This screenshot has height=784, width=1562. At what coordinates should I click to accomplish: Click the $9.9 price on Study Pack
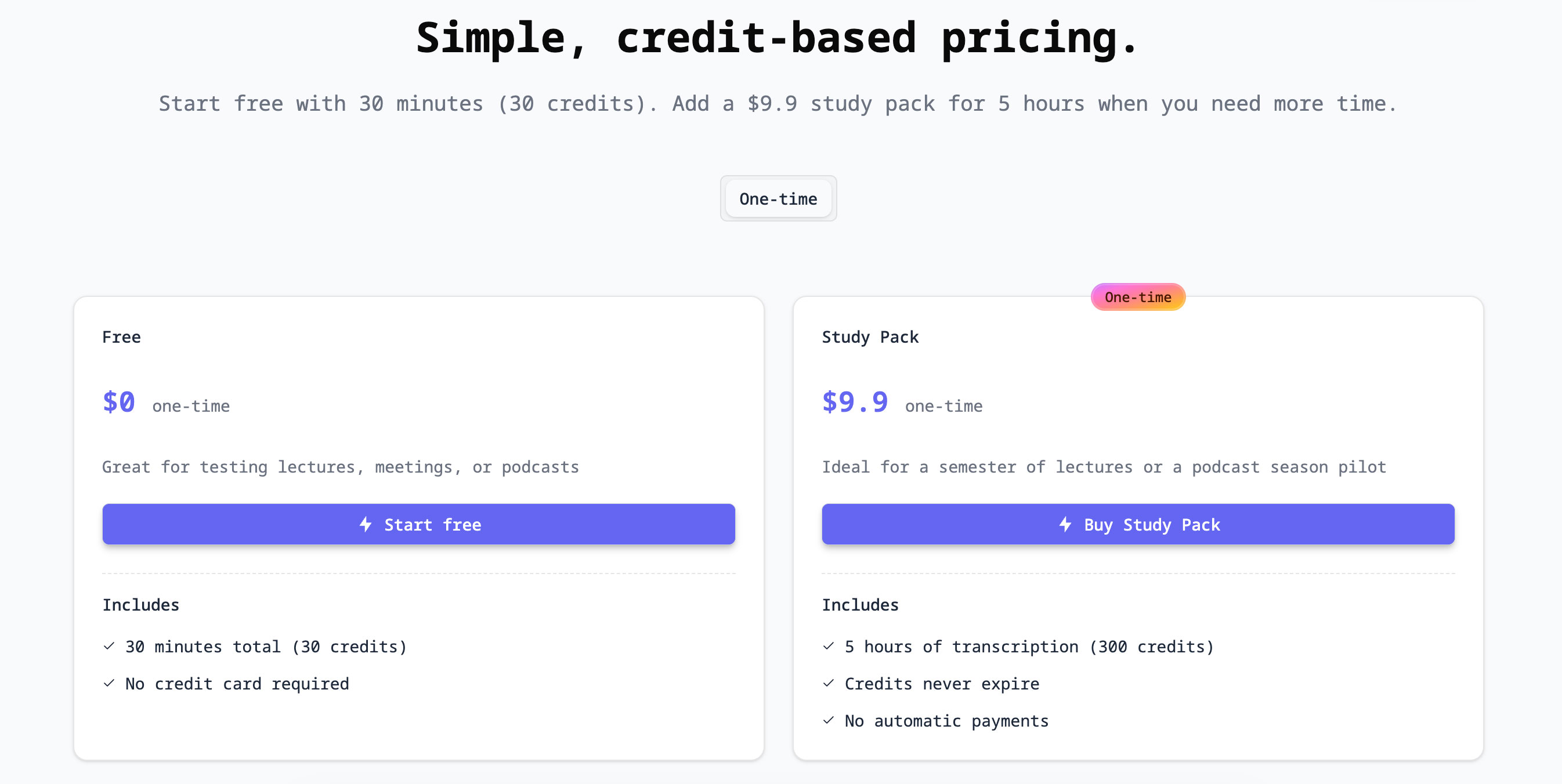point(854,402)
